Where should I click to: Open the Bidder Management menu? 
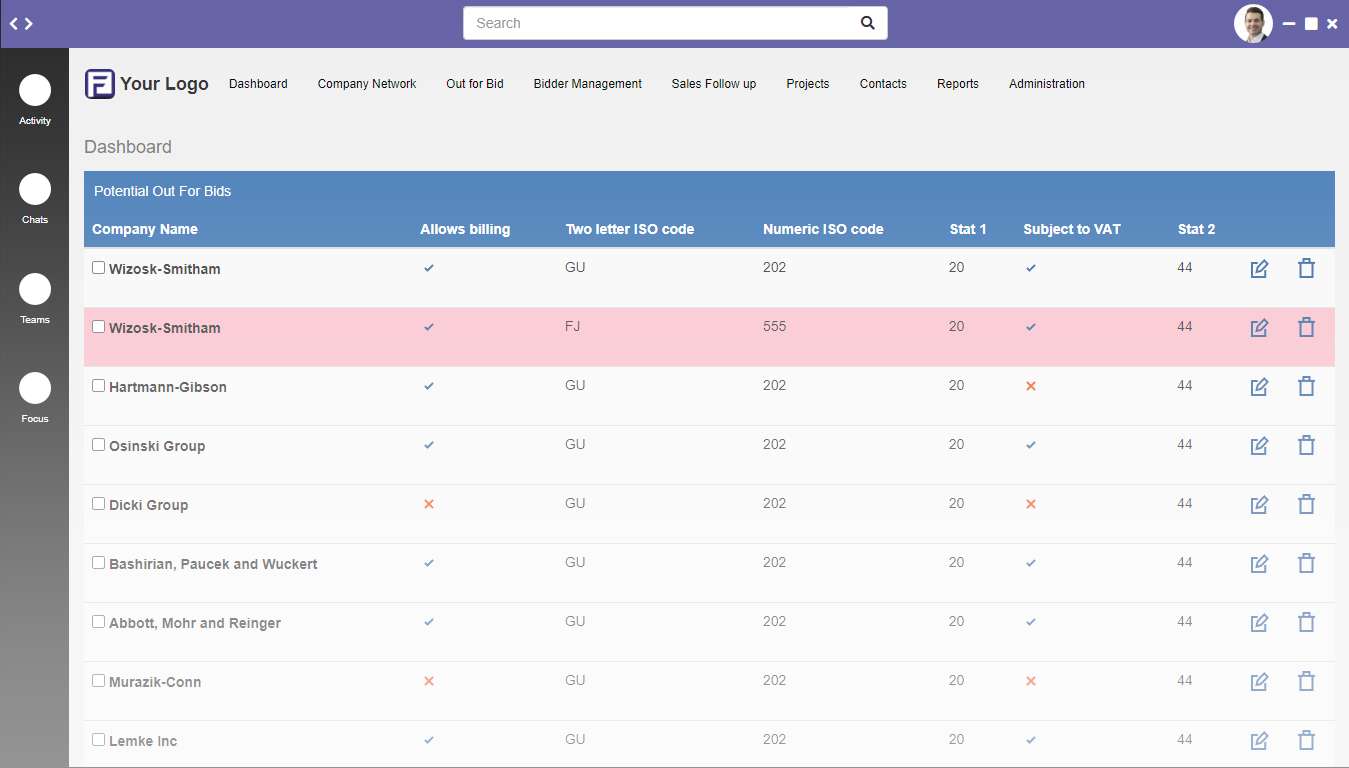[x=587, y=84]
